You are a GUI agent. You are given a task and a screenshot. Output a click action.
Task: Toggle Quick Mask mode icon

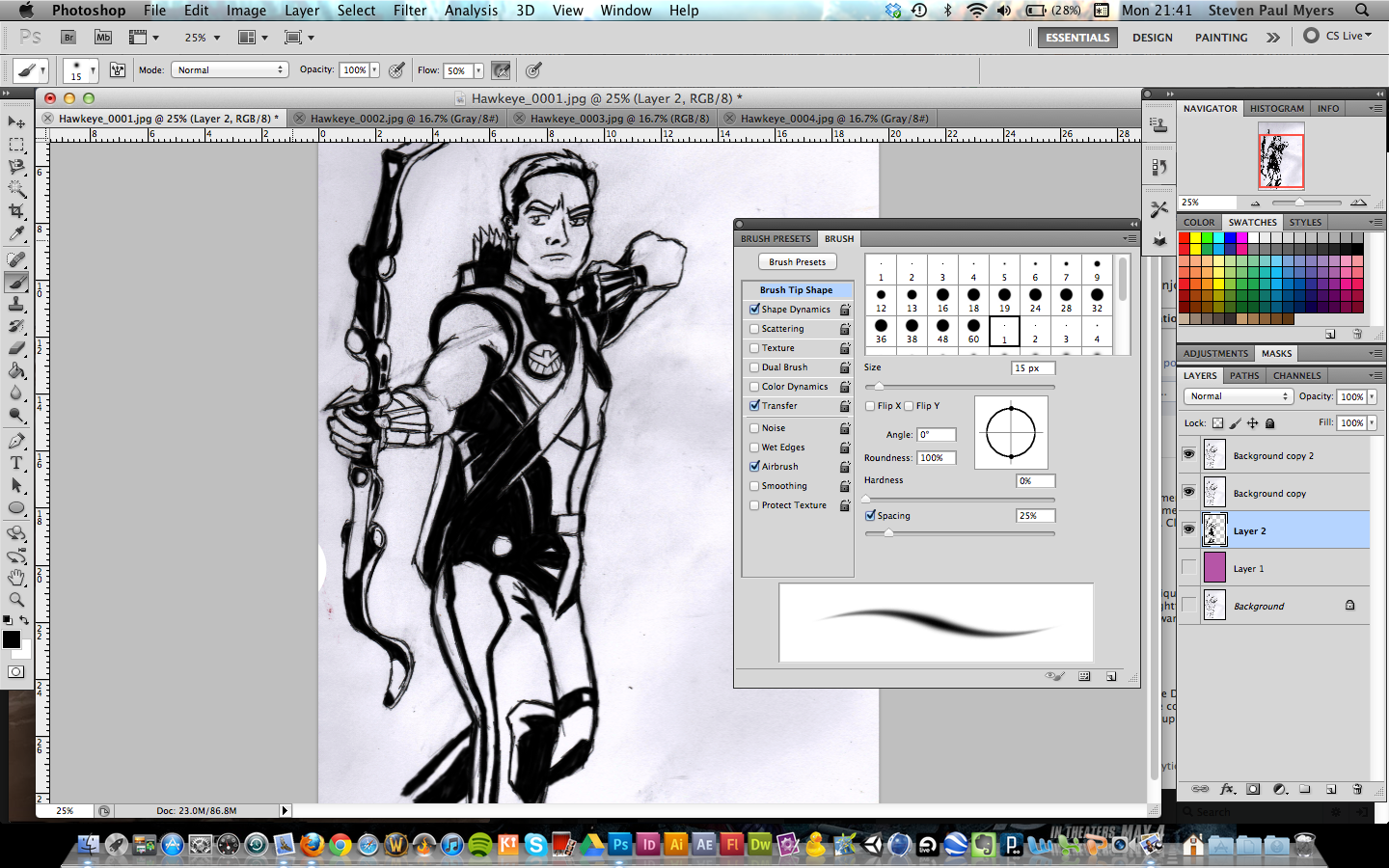(x=16, y=672)
